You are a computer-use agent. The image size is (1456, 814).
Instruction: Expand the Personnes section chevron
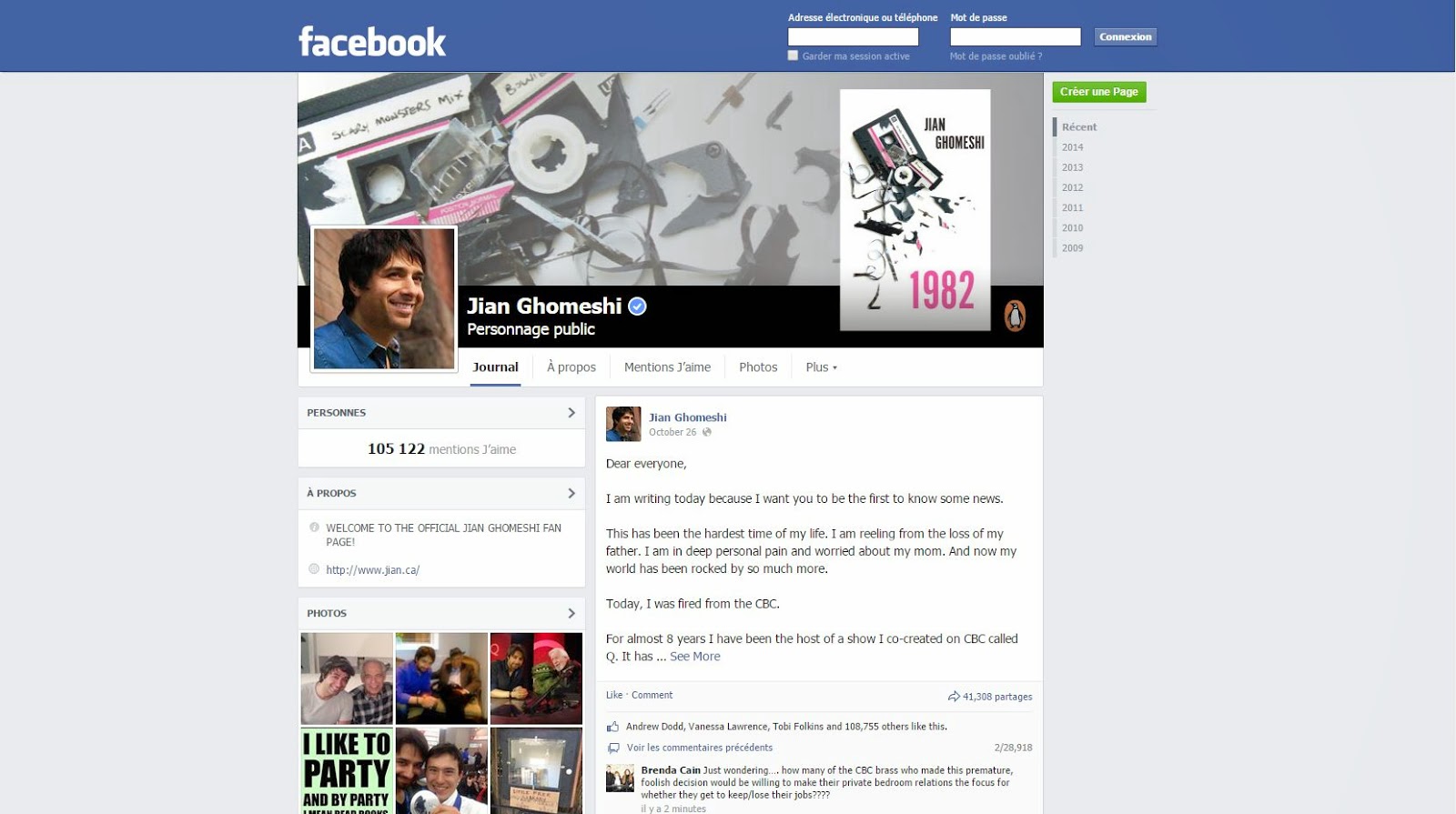click(571, 413)
